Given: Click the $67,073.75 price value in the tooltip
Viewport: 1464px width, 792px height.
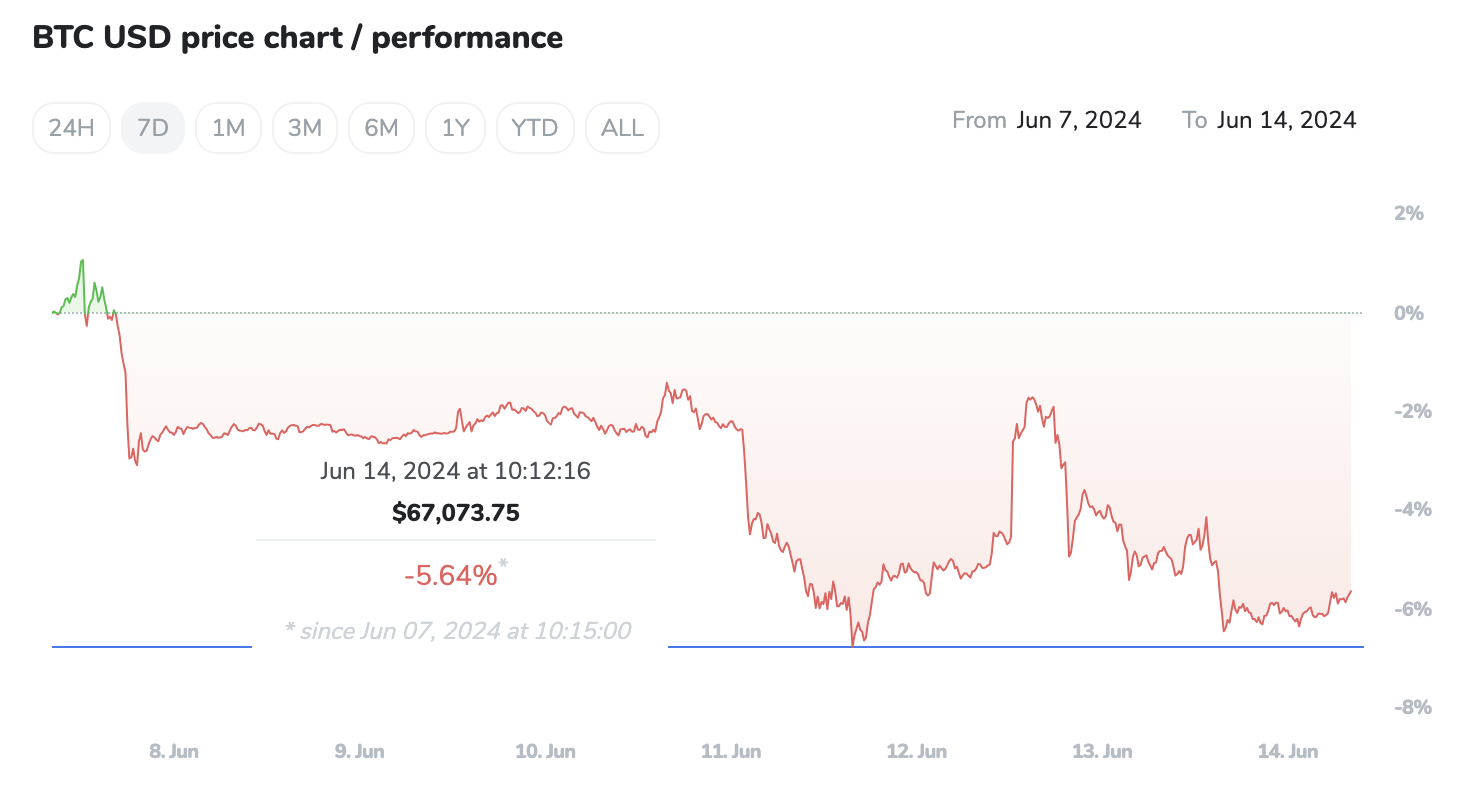Looking at the screenshot, I should coord(456,512).
